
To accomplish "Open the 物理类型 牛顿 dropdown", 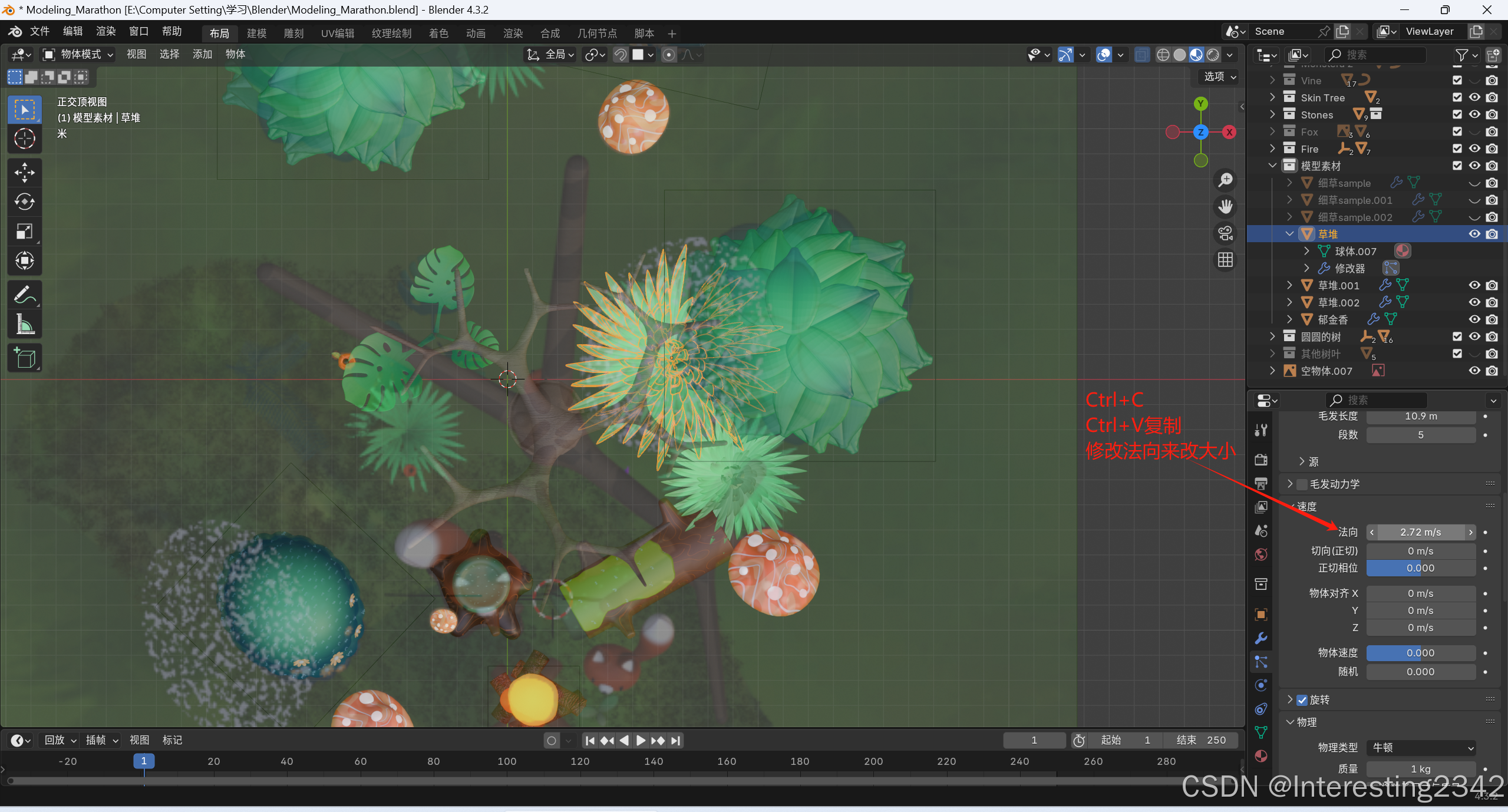I will click(1421, 748).
